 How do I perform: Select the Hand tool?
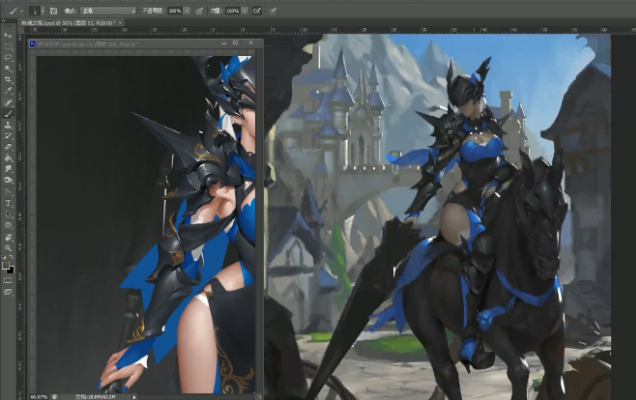[x=8, y=237]
